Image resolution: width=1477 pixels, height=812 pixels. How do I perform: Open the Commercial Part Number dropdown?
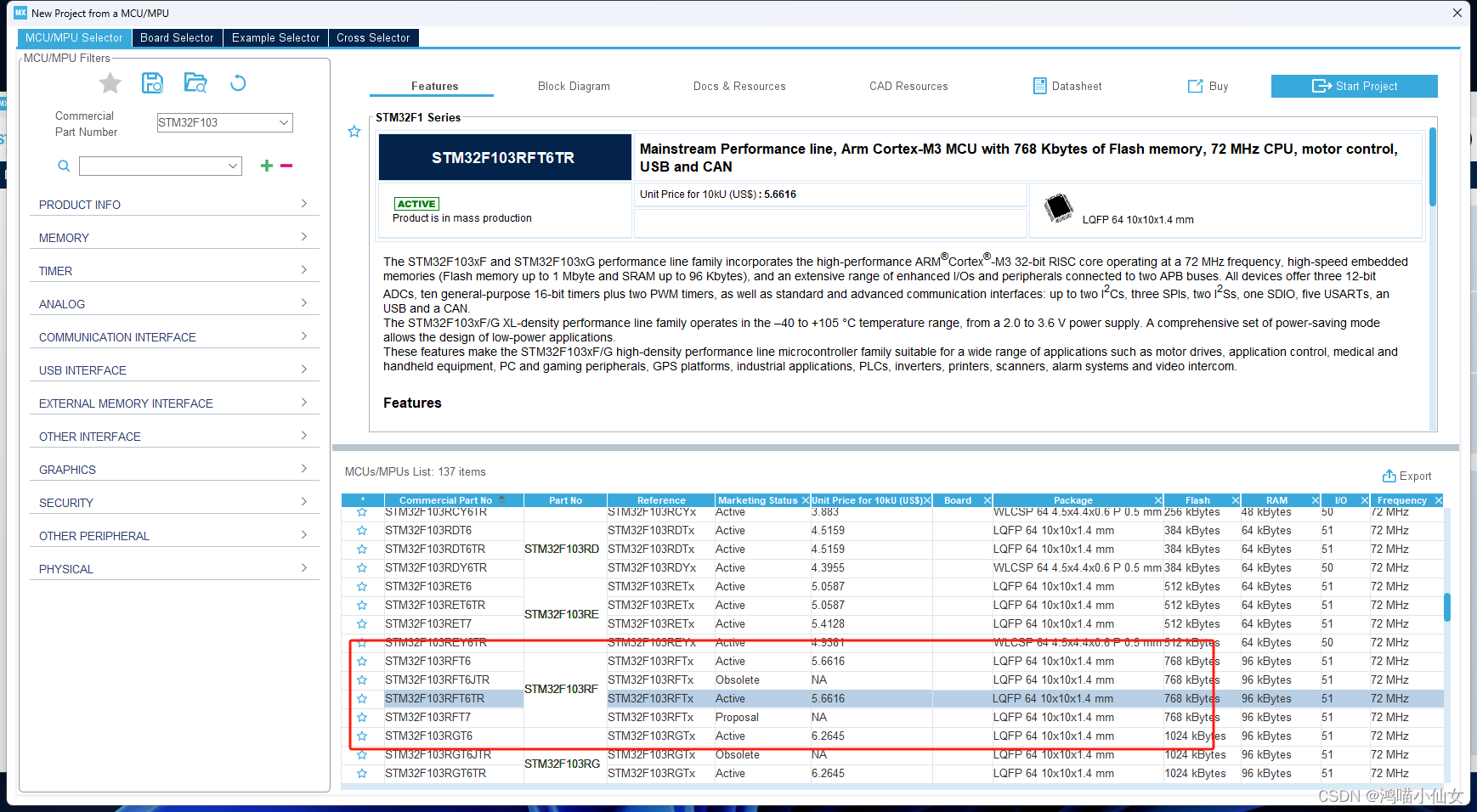(x=284, y=122)
